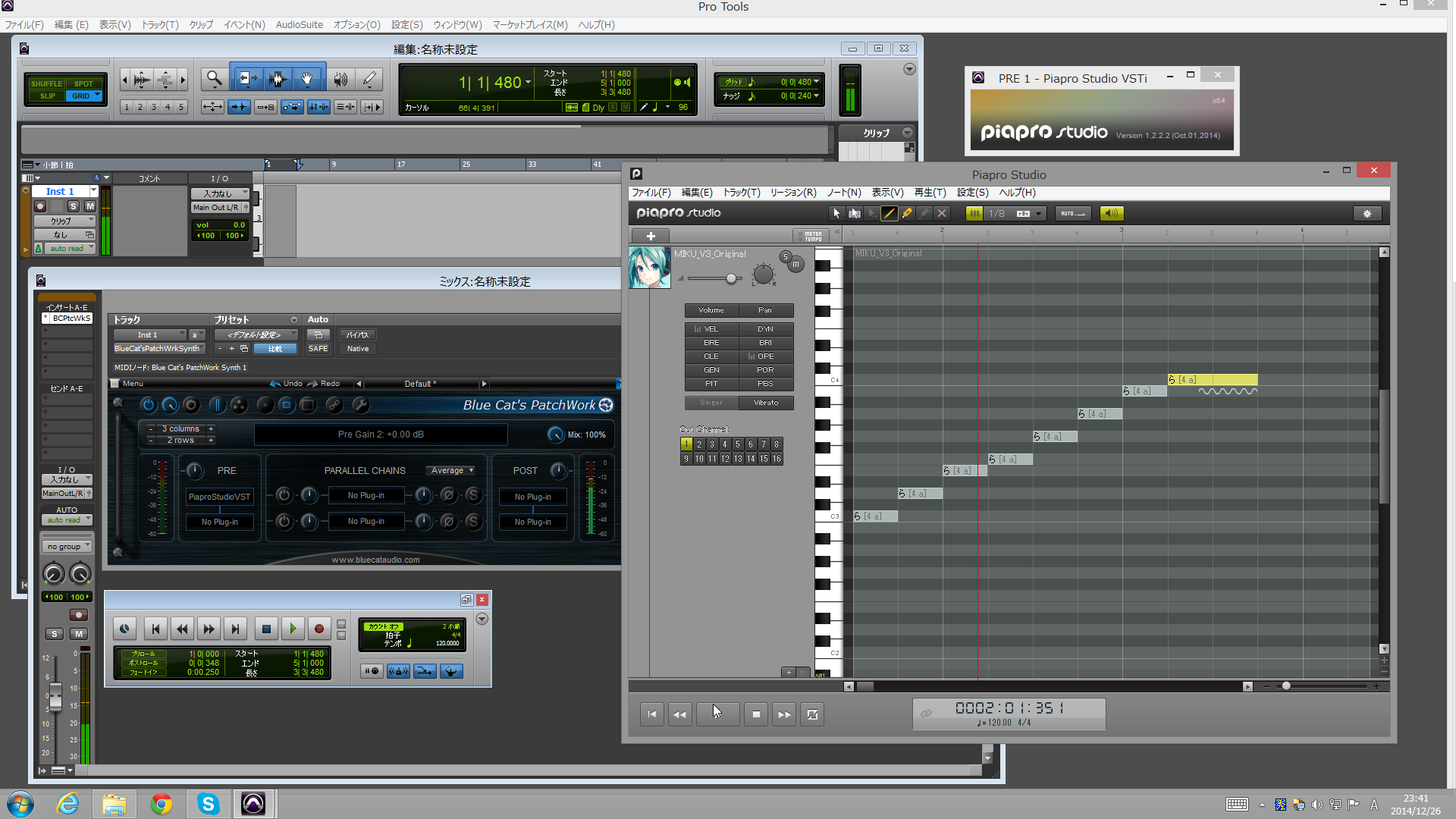Open the Piapro Studio トラック(T) menu

[x=742, y=193]
